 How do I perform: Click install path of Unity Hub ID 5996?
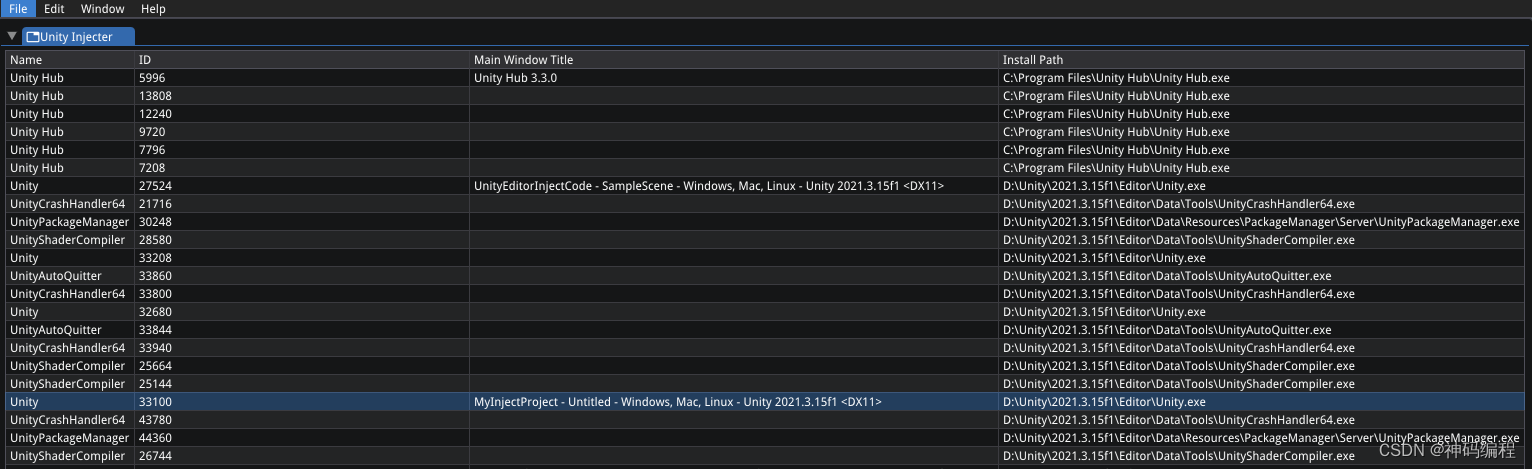1116,78
